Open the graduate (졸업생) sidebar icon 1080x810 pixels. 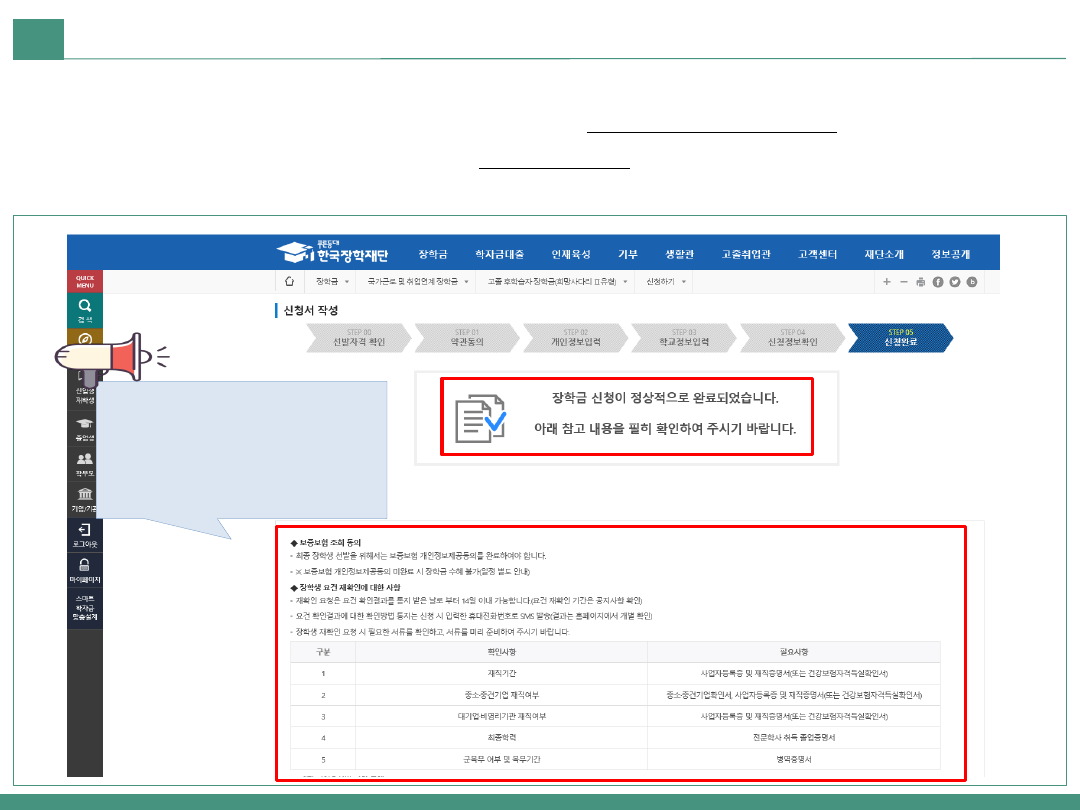pyautogui.click(x=85, y=428)
